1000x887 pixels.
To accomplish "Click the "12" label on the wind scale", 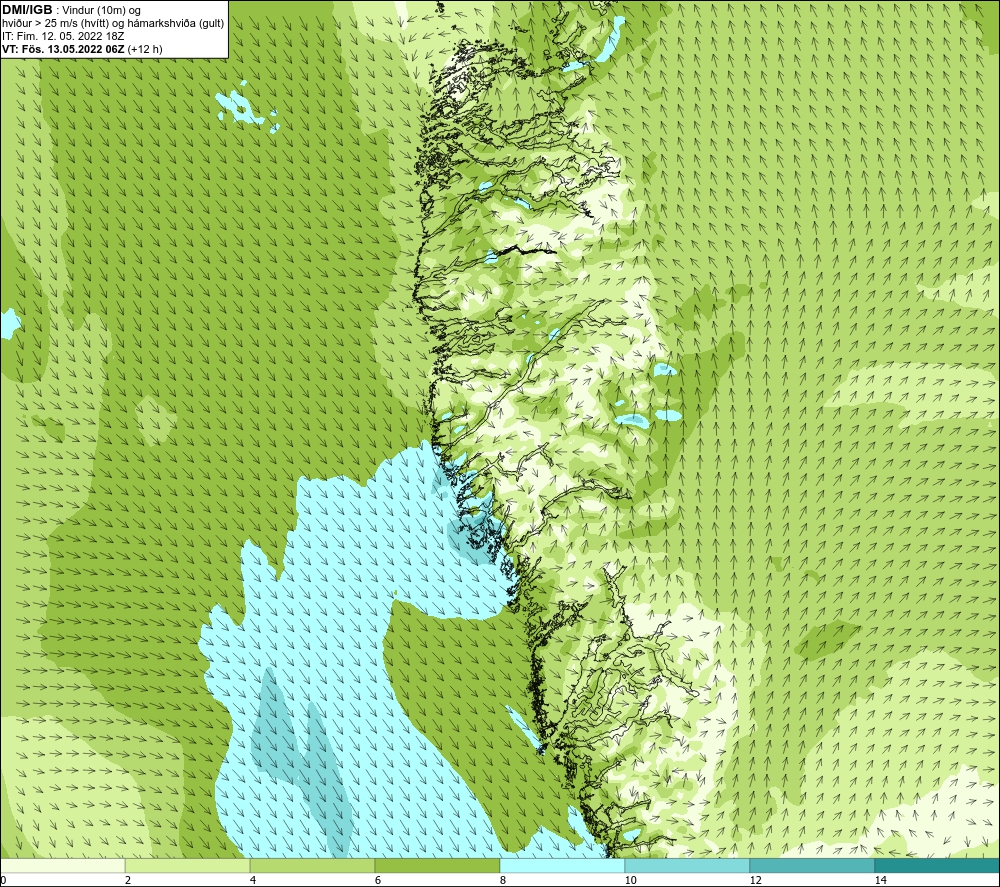I will click(x=756, y=881).
